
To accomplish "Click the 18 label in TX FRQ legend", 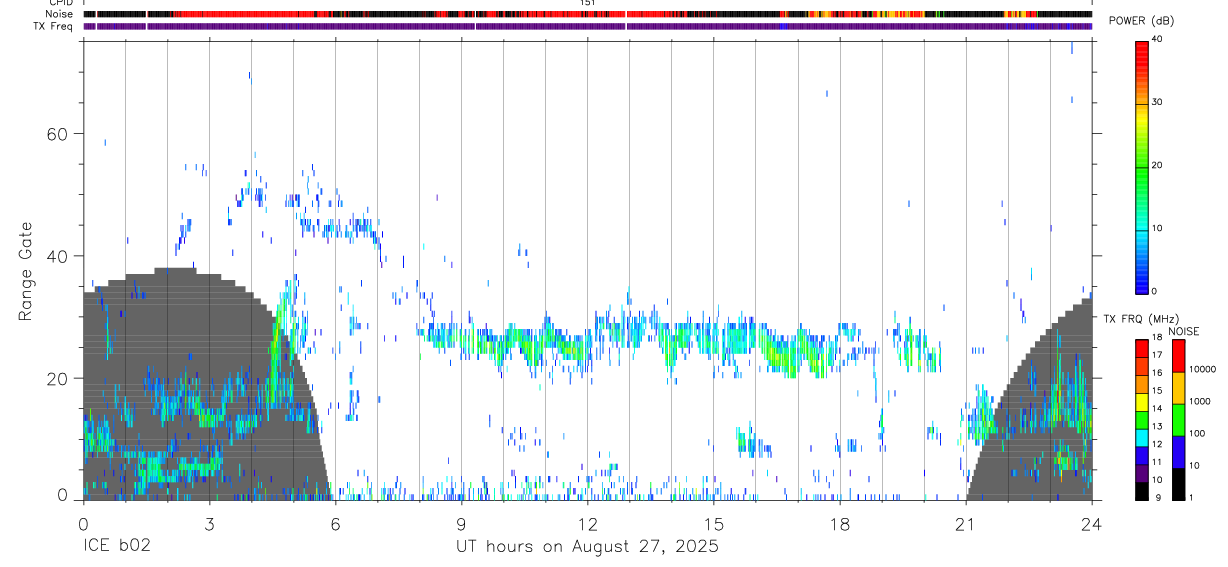I will tap(1157, 337).
